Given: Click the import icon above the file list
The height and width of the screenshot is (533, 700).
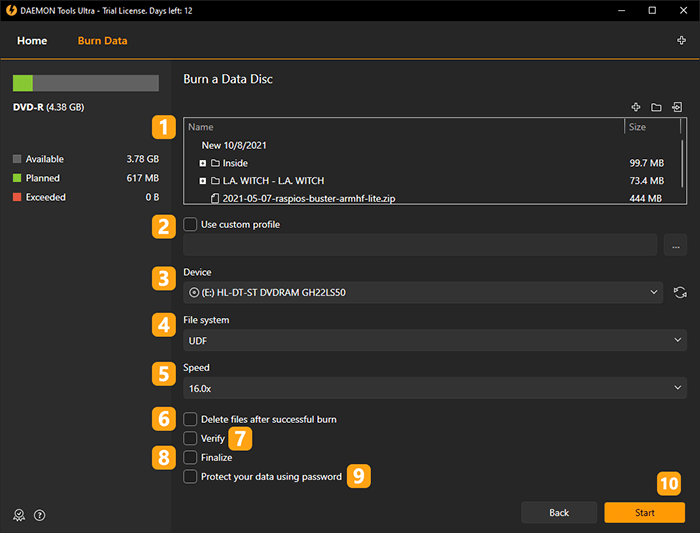Looking at the screenshot, I should [678, 107].
